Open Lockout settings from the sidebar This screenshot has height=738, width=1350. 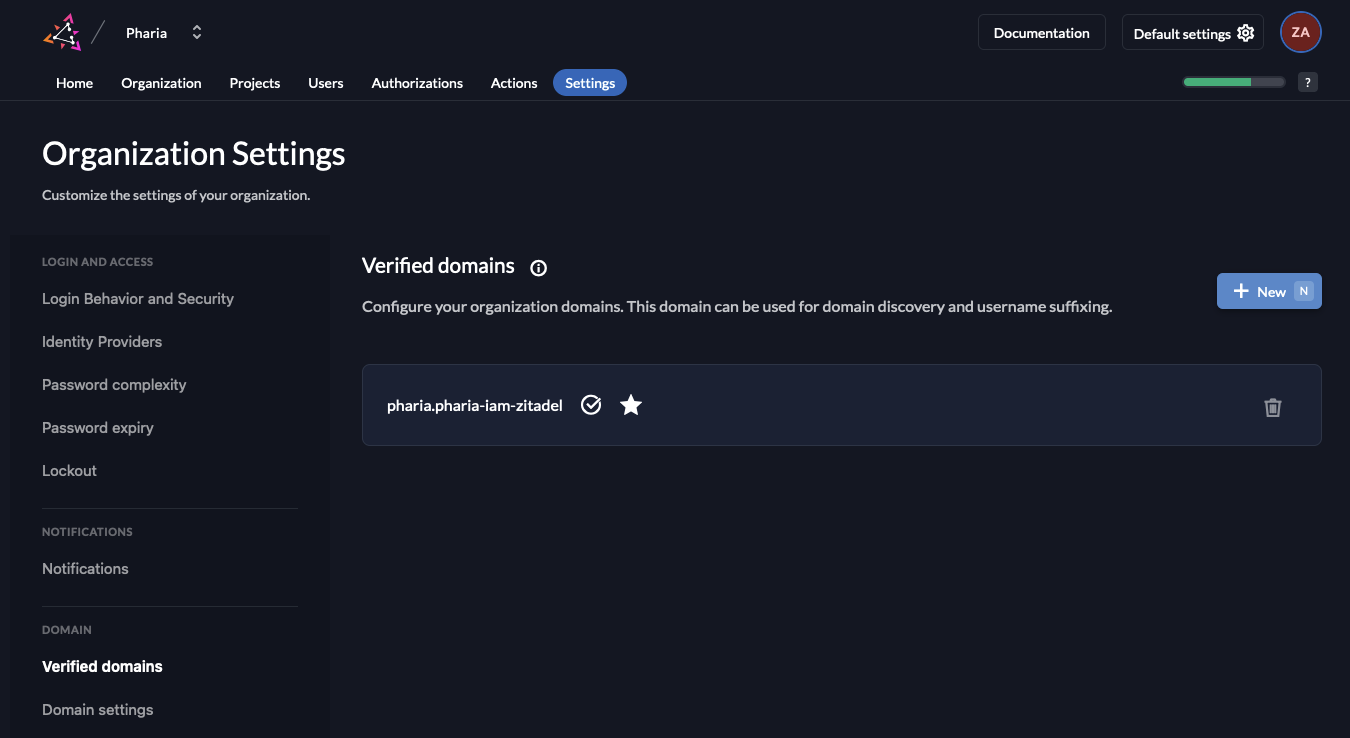point(69,470)
